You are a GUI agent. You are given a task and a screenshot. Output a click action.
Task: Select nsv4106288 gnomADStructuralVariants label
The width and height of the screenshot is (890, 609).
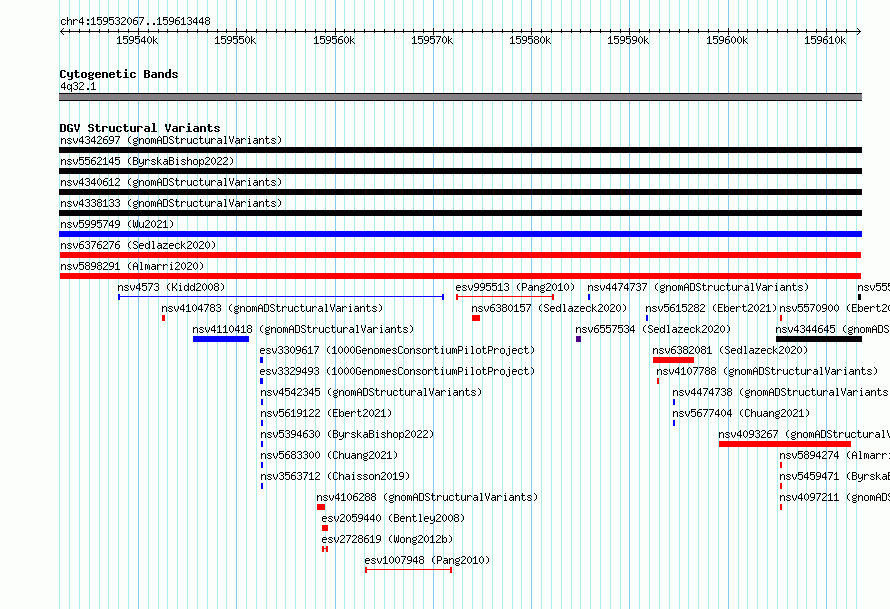(x=427, y=497)
